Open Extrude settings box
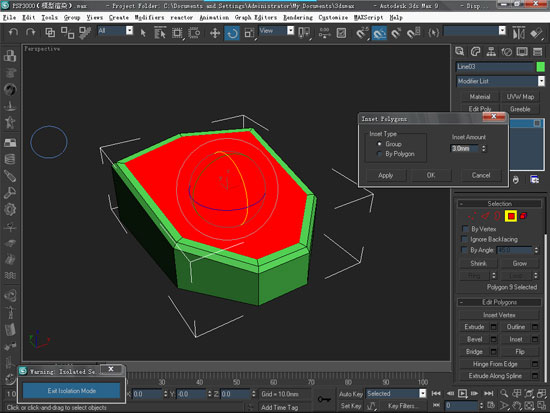 (494, 327)
